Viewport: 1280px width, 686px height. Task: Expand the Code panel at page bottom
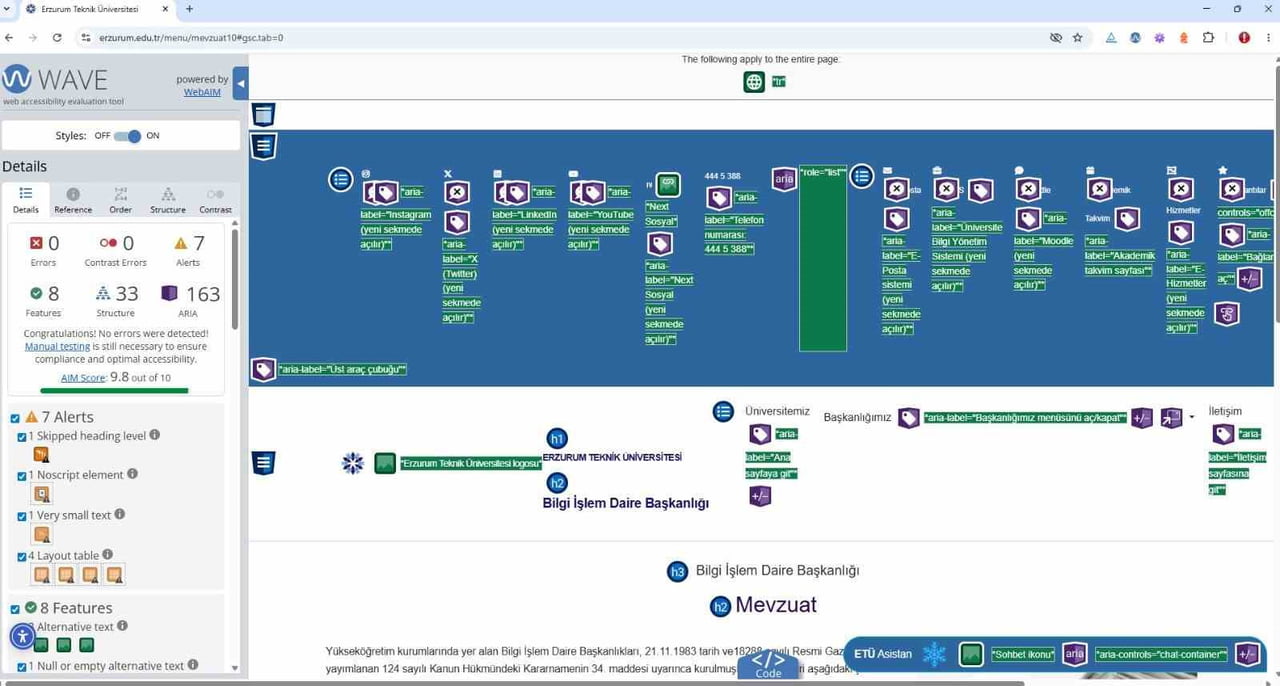[768, 665]
